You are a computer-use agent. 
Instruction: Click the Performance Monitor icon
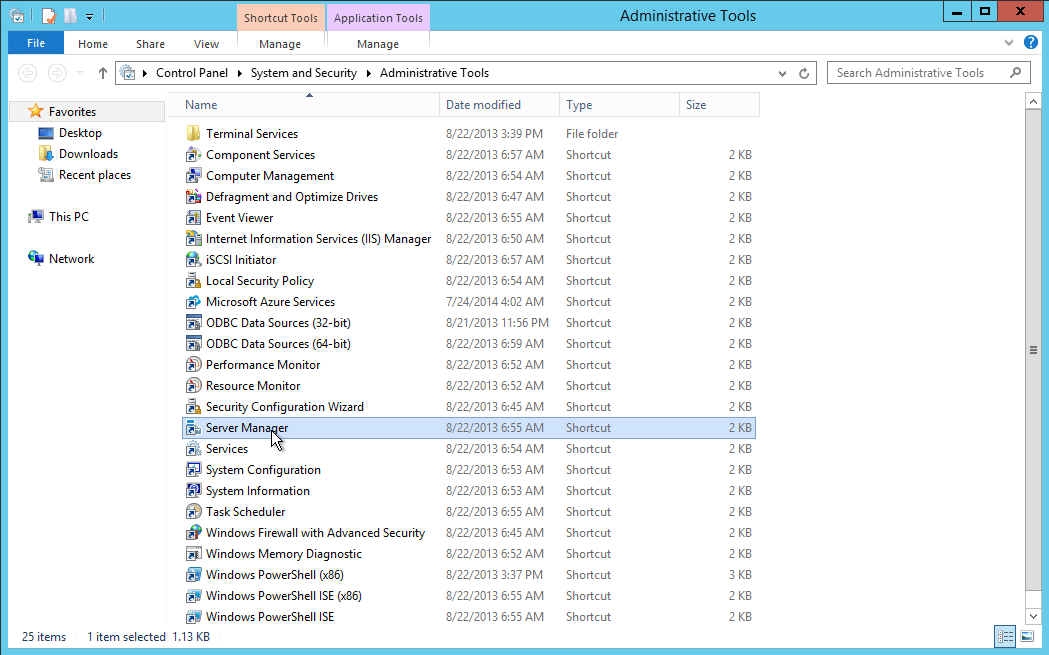pyautogui.click(x=193, y=365)
